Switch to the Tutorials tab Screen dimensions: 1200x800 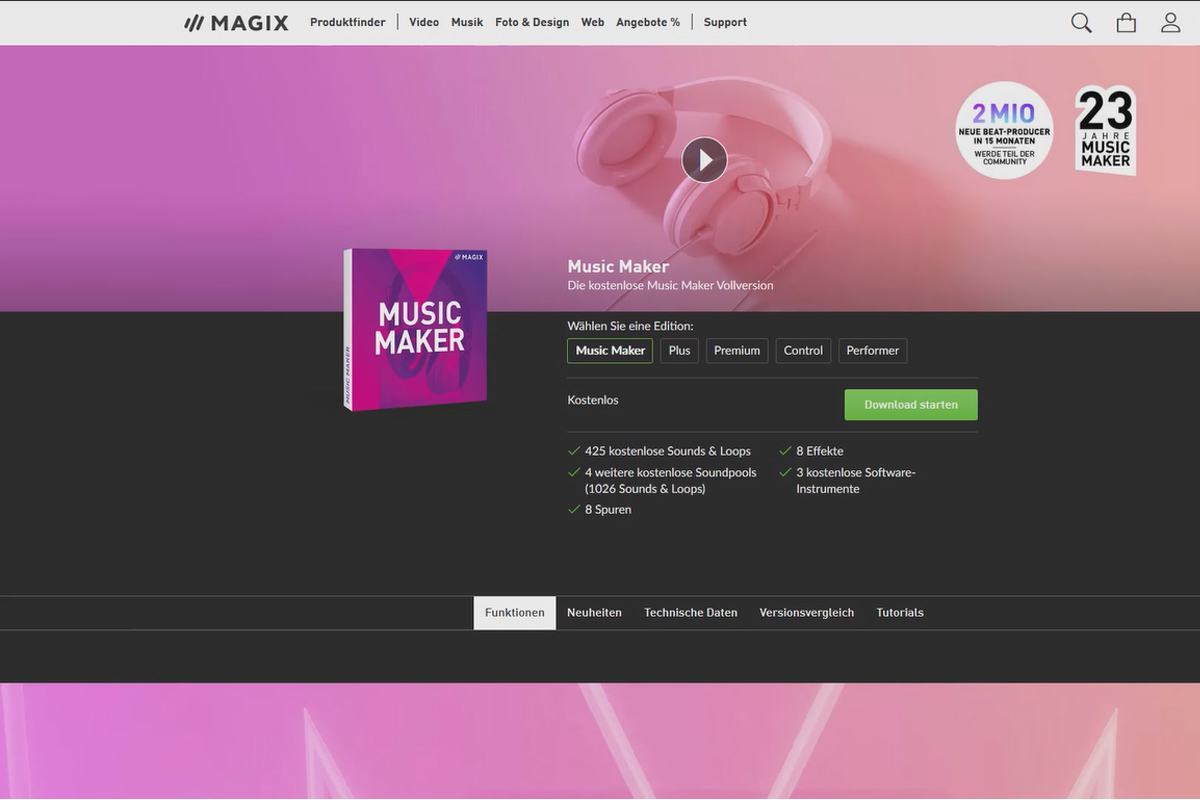coord(900,613)
